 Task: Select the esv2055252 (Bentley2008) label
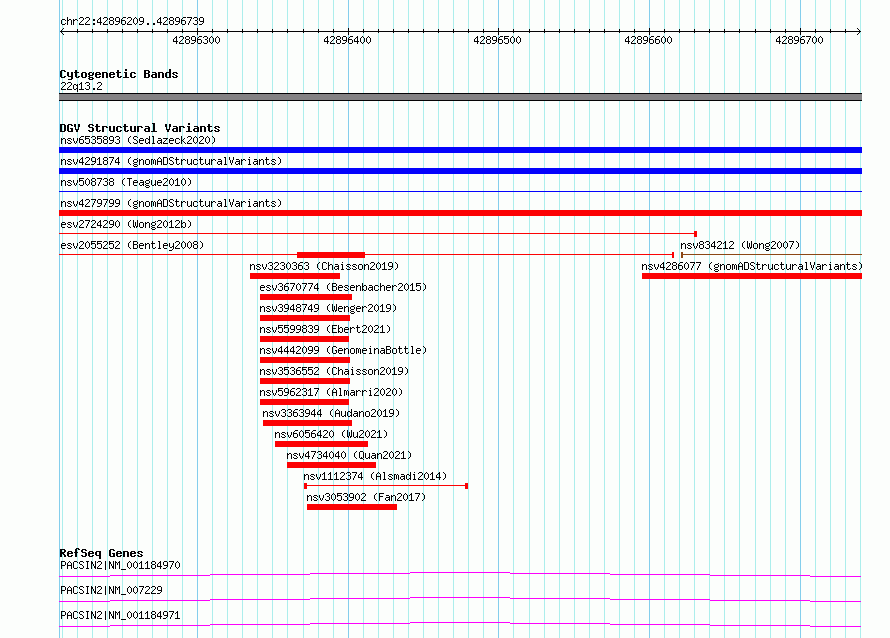[x=132, y=245]
